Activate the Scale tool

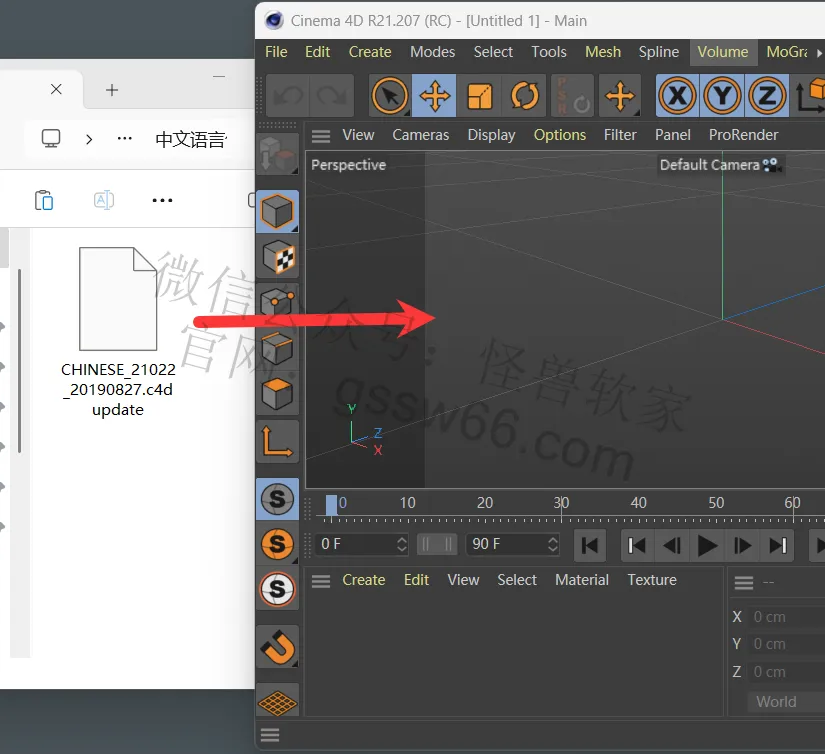(x=479, y=96)
